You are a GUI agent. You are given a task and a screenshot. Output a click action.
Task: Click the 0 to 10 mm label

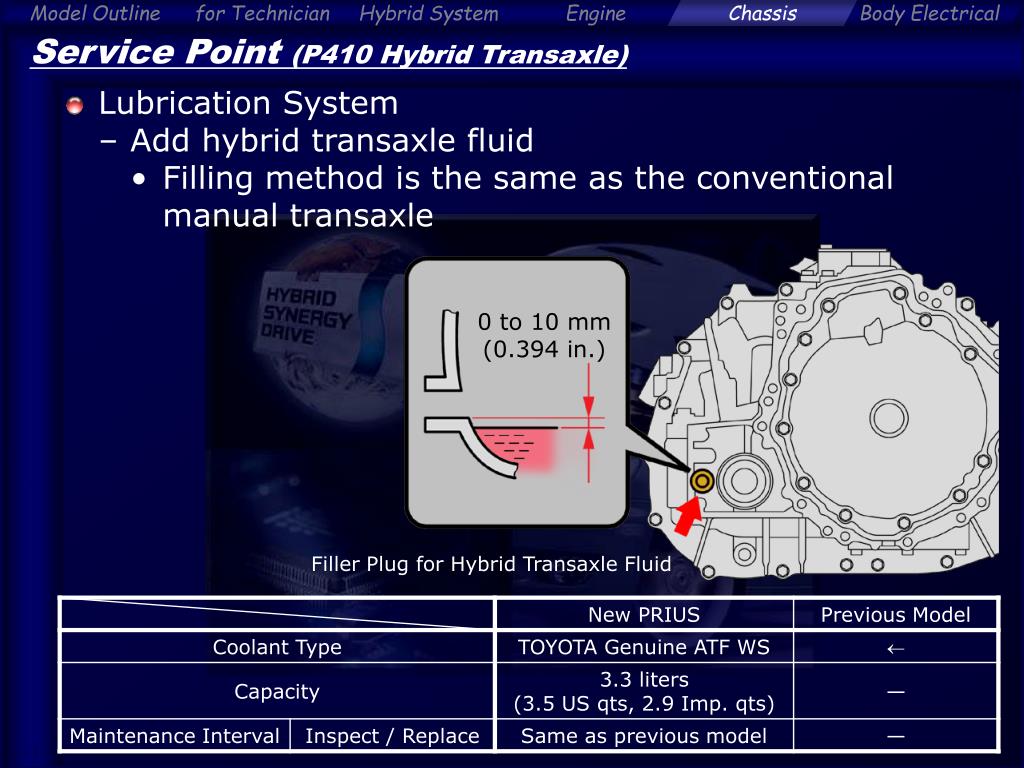(x=544, y=321)
